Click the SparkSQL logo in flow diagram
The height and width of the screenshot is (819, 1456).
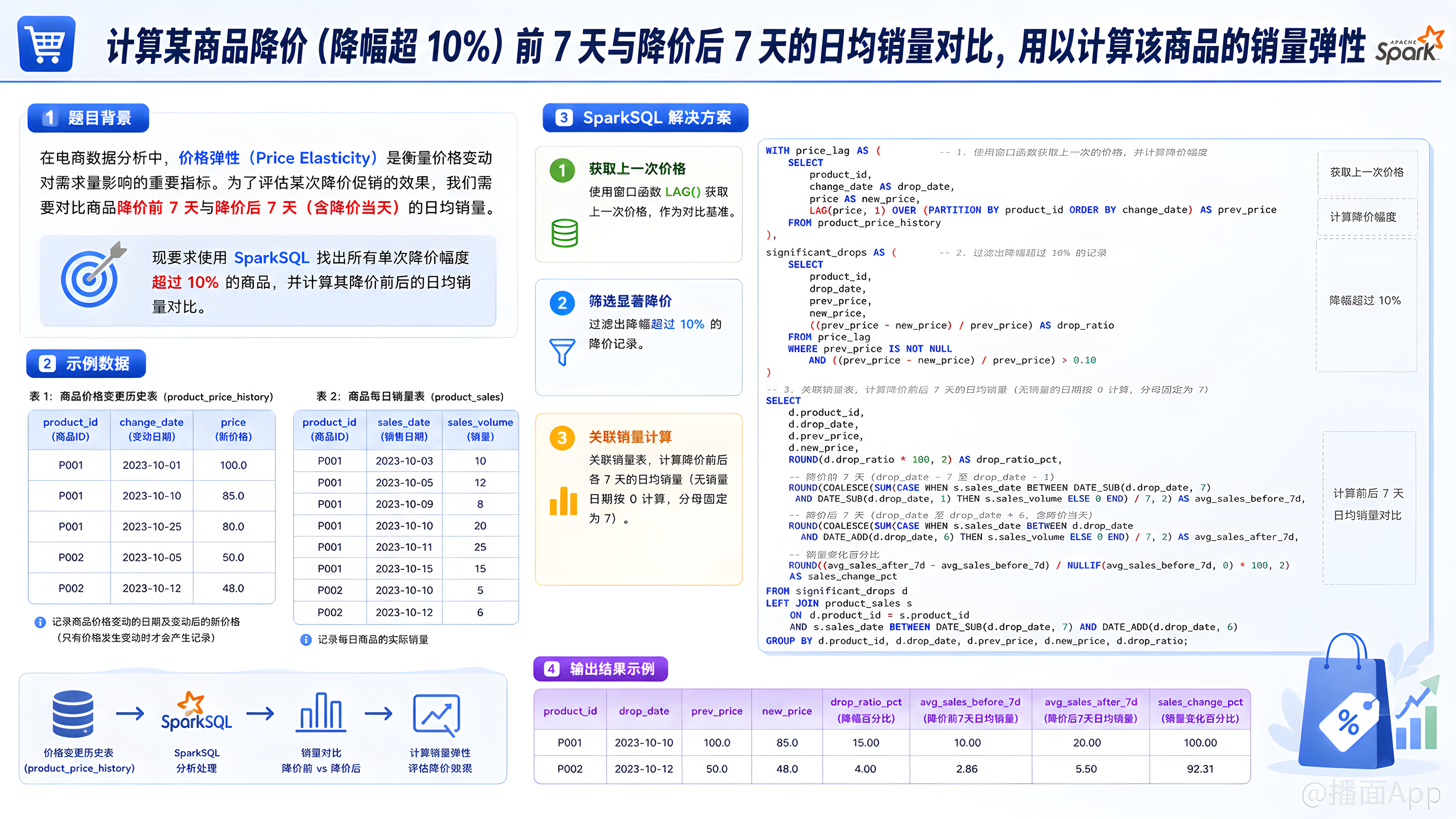coord(196,712)
